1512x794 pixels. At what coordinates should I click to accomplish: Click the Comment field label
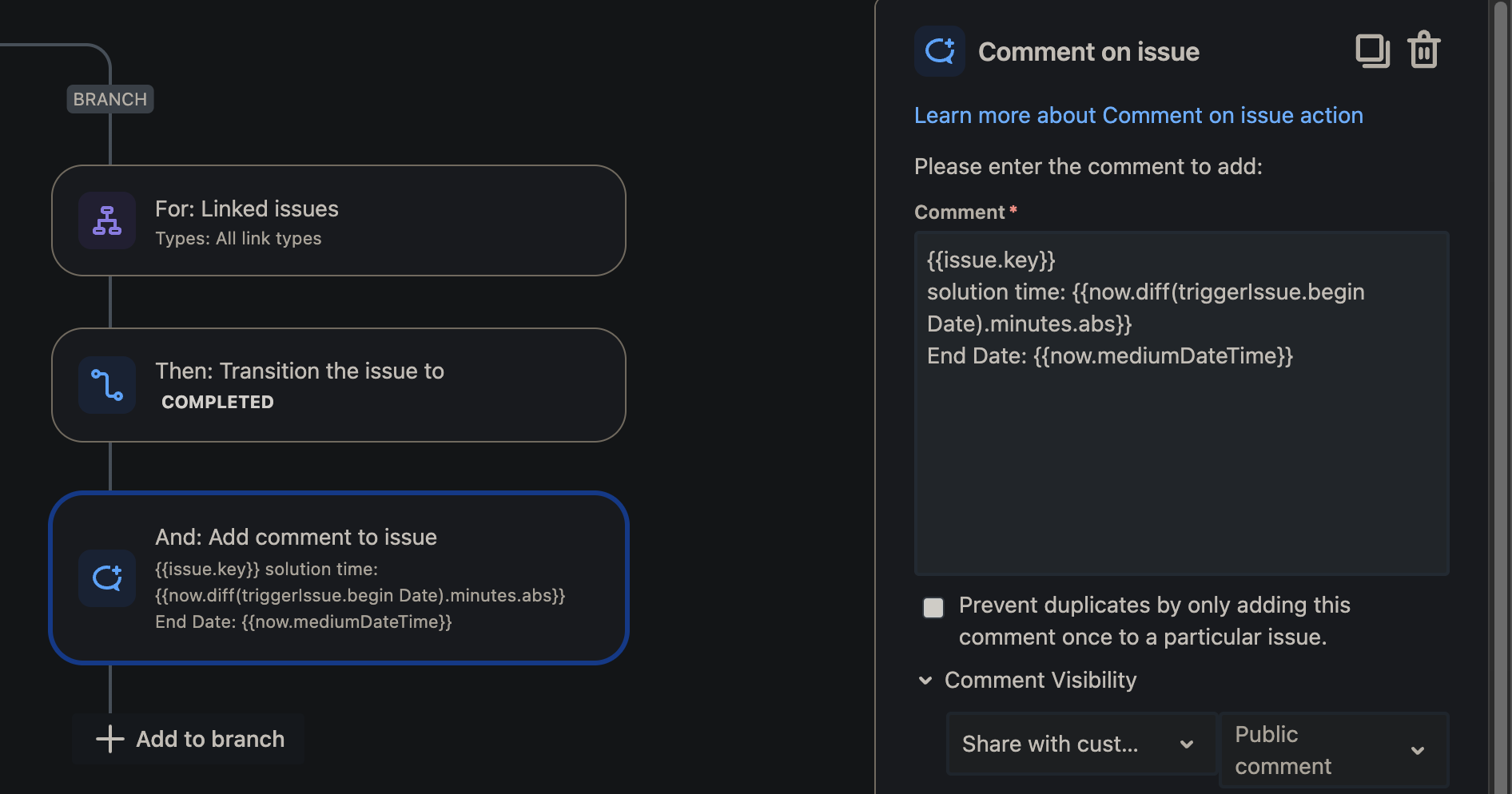point(960,212)
